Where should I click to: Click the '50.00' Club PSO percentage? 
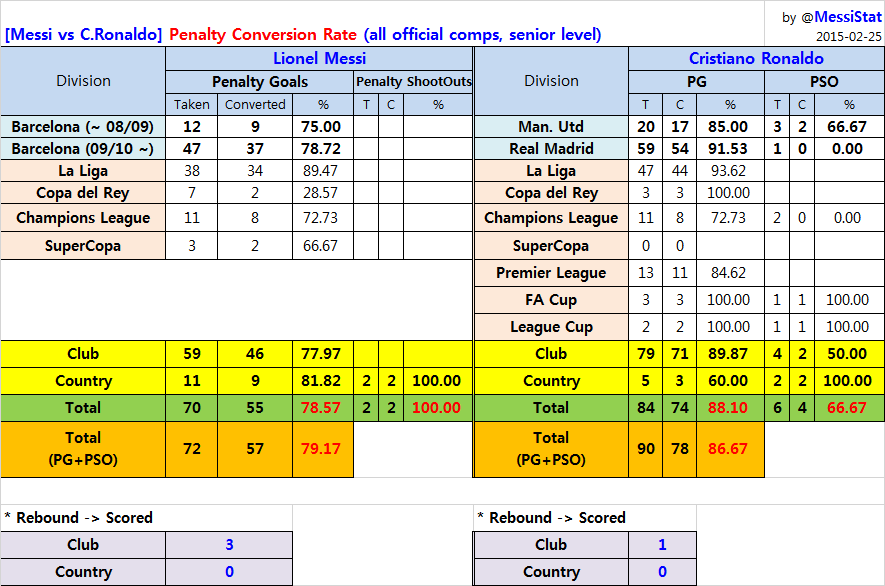click(x=849, y=354)
